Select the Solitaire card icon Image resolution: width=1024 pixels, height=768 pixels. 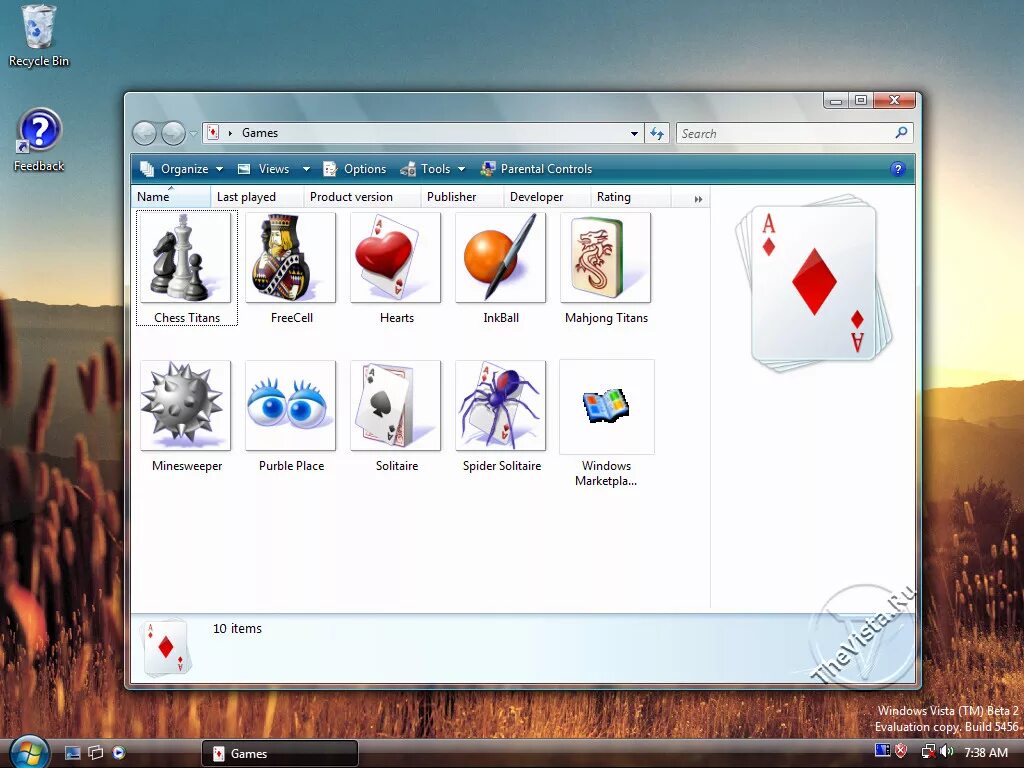click(396, 406)
